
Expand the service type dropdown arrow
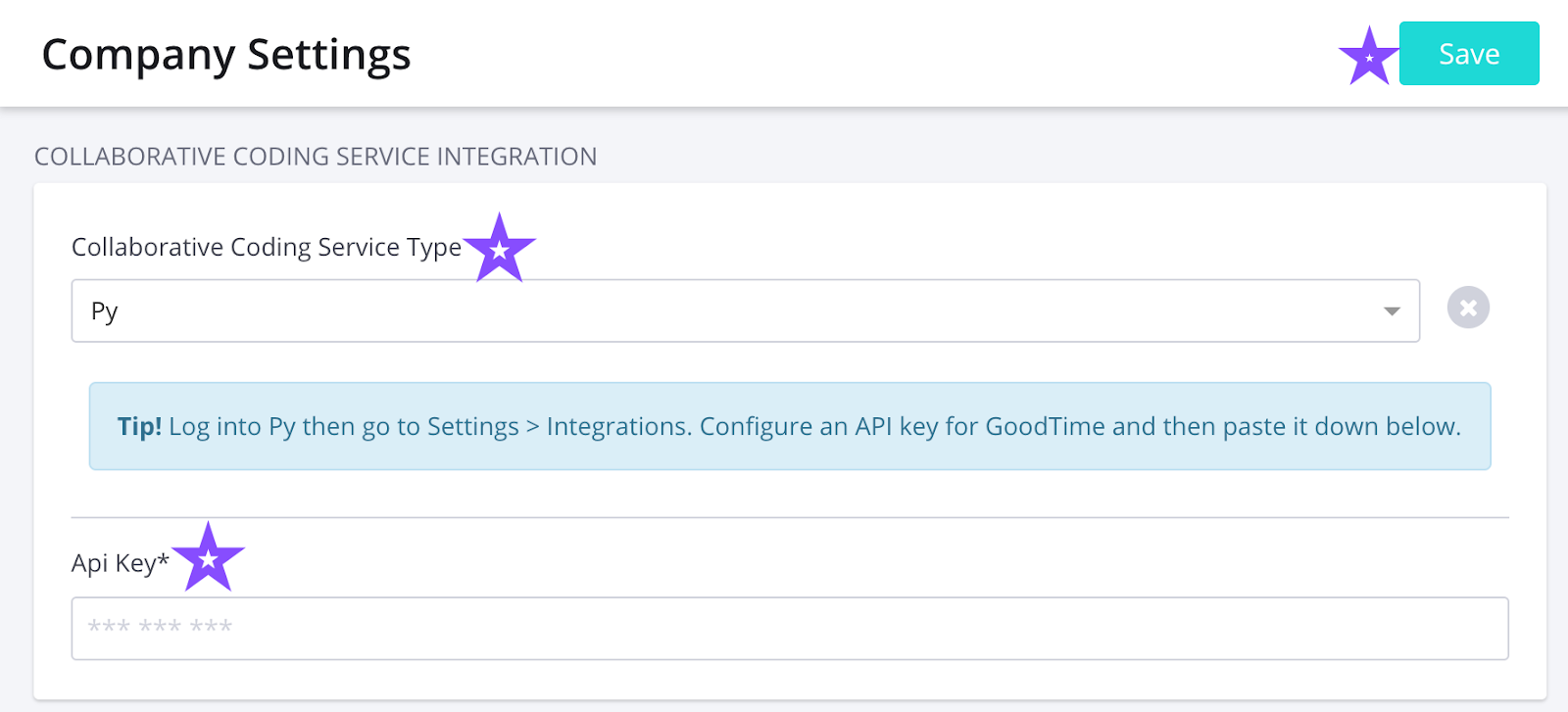1391,311
